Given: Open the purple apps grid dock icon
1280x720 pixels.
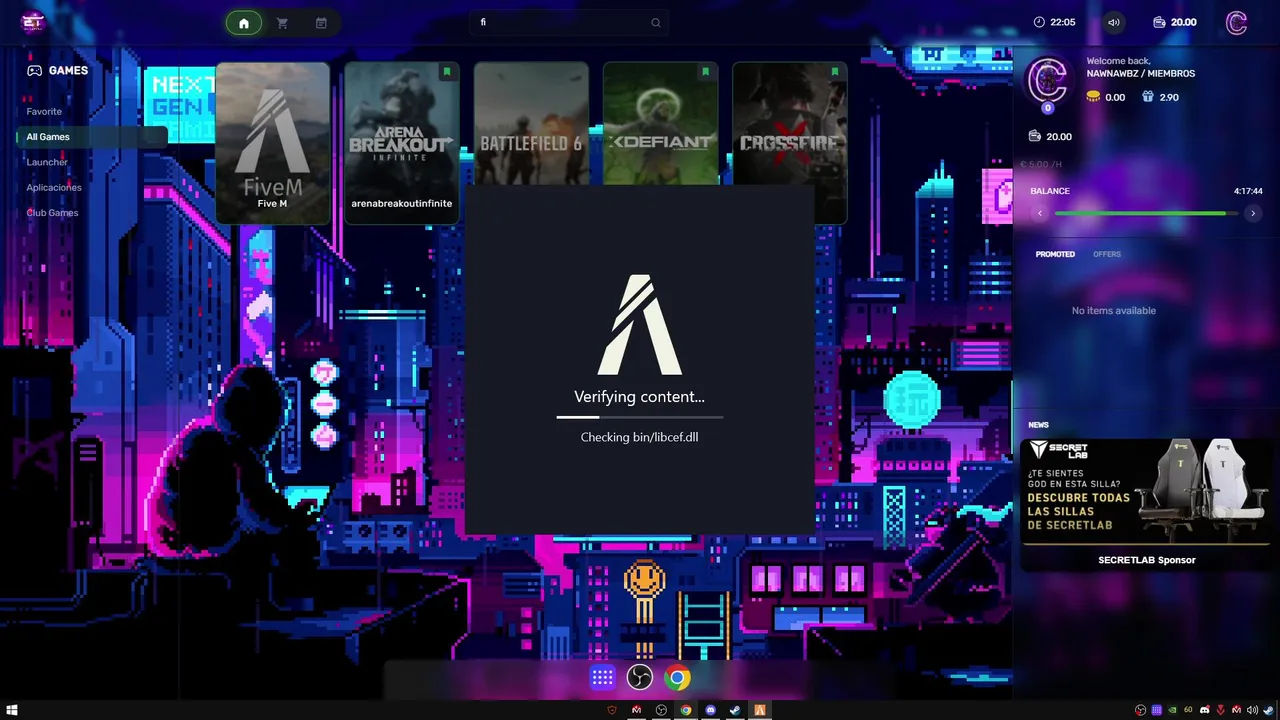Looking at the screenshot, I should pos(602,678).
